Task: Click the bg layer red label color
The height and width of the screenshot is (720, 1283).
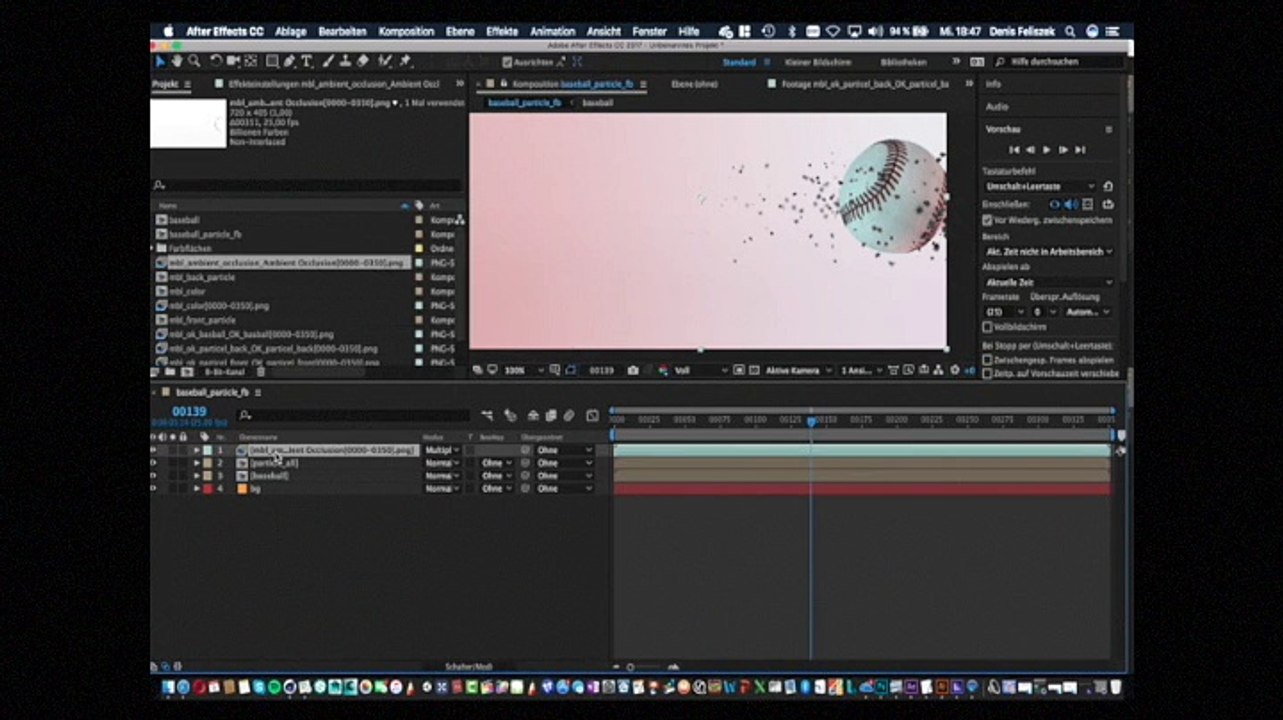Action: [207, 489]
